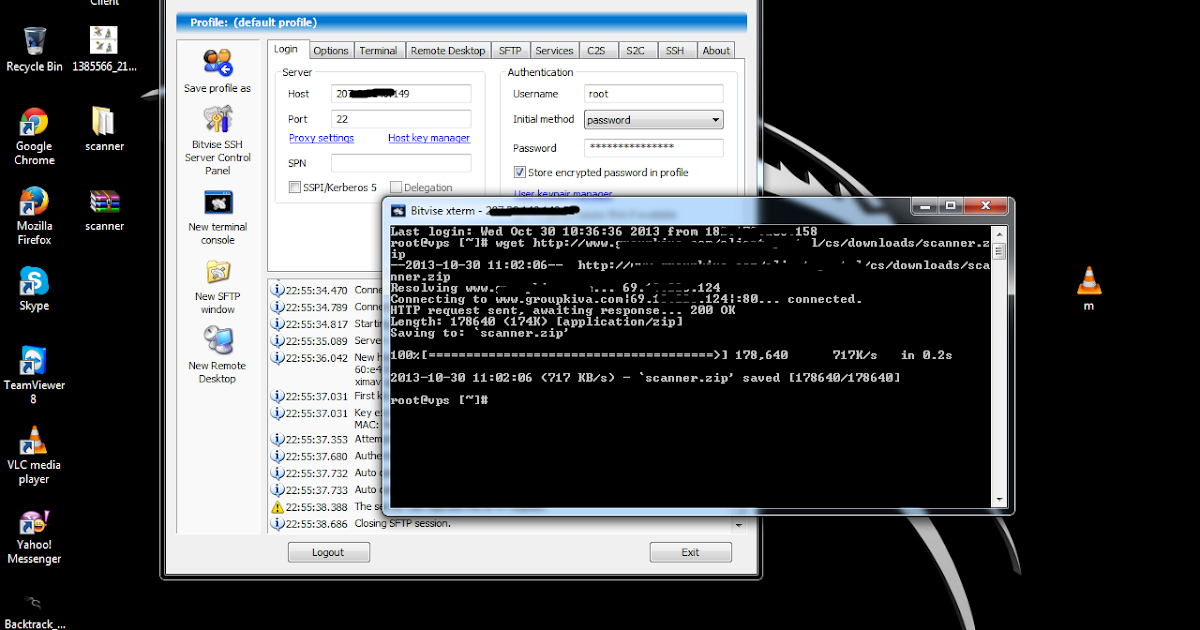Open the Services tab

(x=554, y=50)
